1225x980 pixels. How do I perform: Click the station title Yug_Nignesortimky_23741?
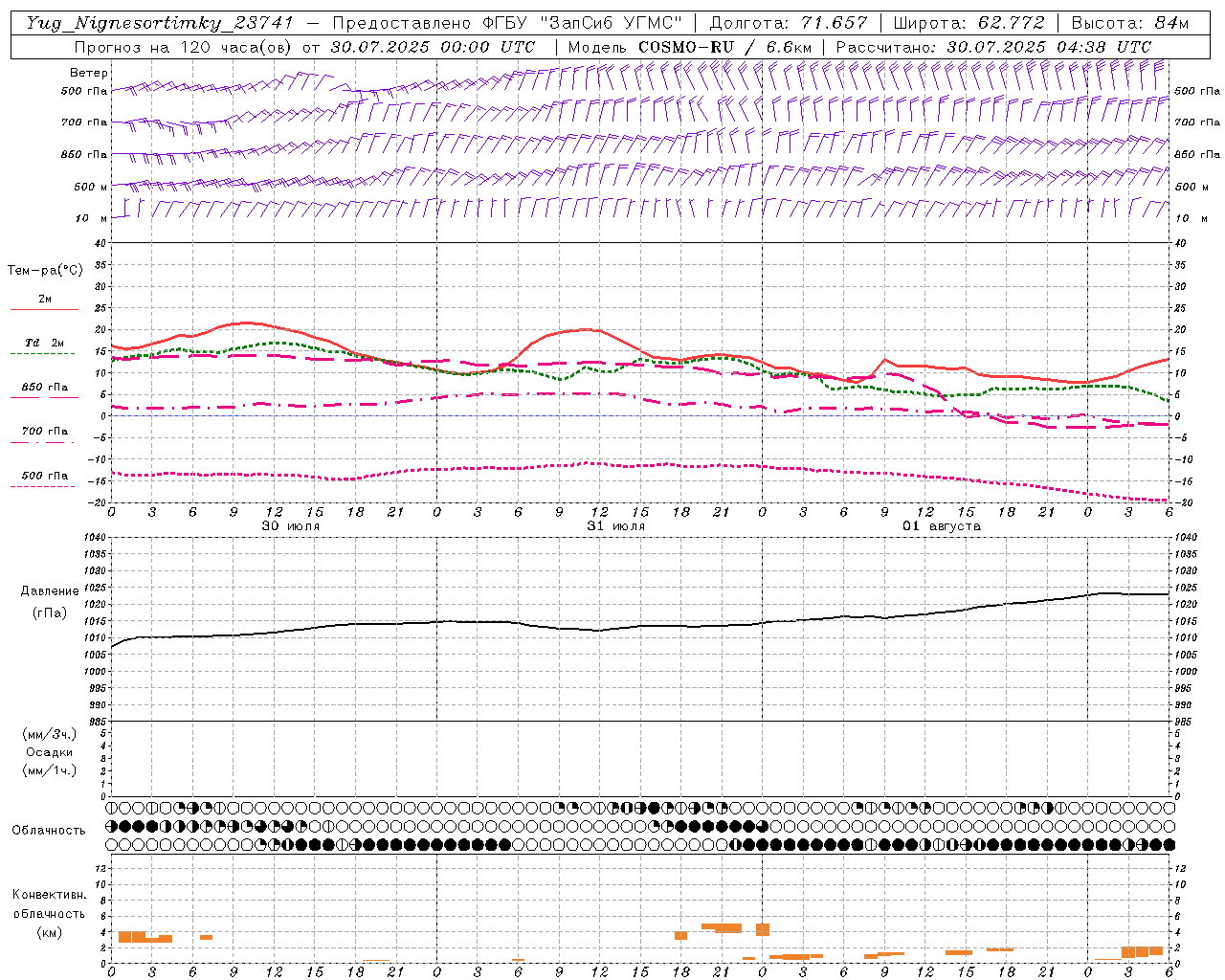coord(160,23)
